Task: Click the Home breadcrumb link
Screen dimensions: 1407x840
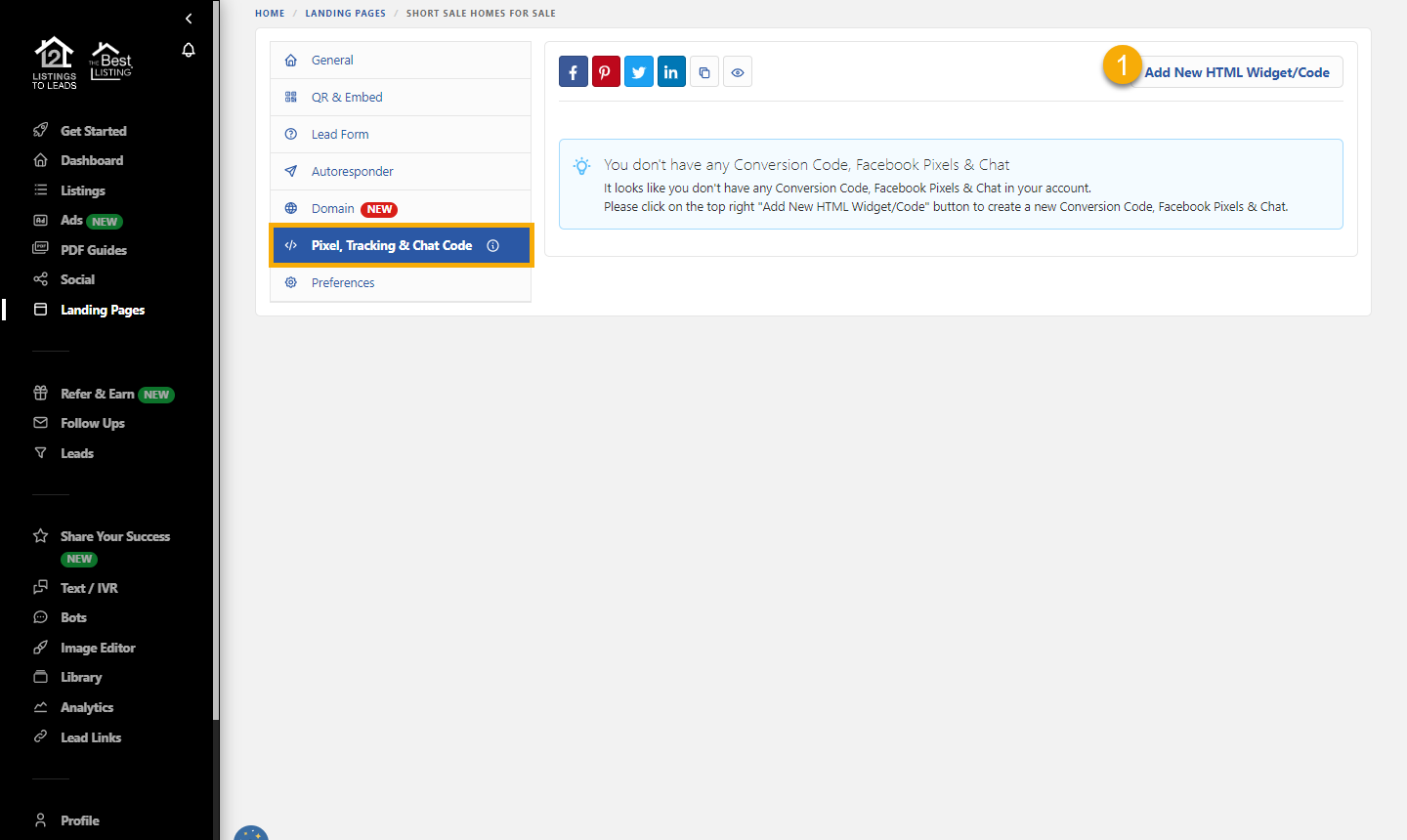Action: pos(270,14)
